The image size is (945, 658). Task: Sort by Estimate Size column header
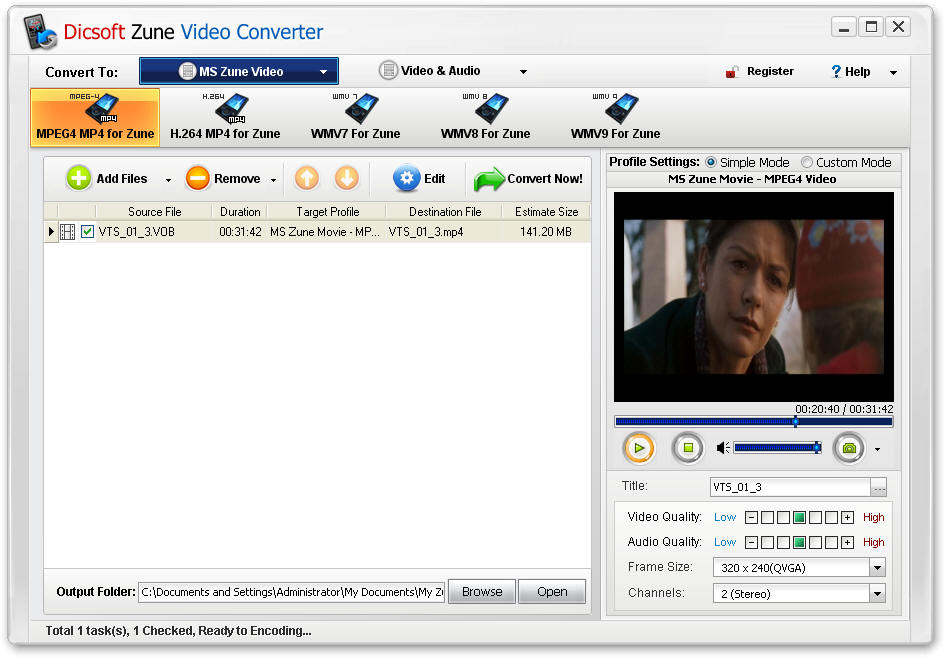pos(546,212)
